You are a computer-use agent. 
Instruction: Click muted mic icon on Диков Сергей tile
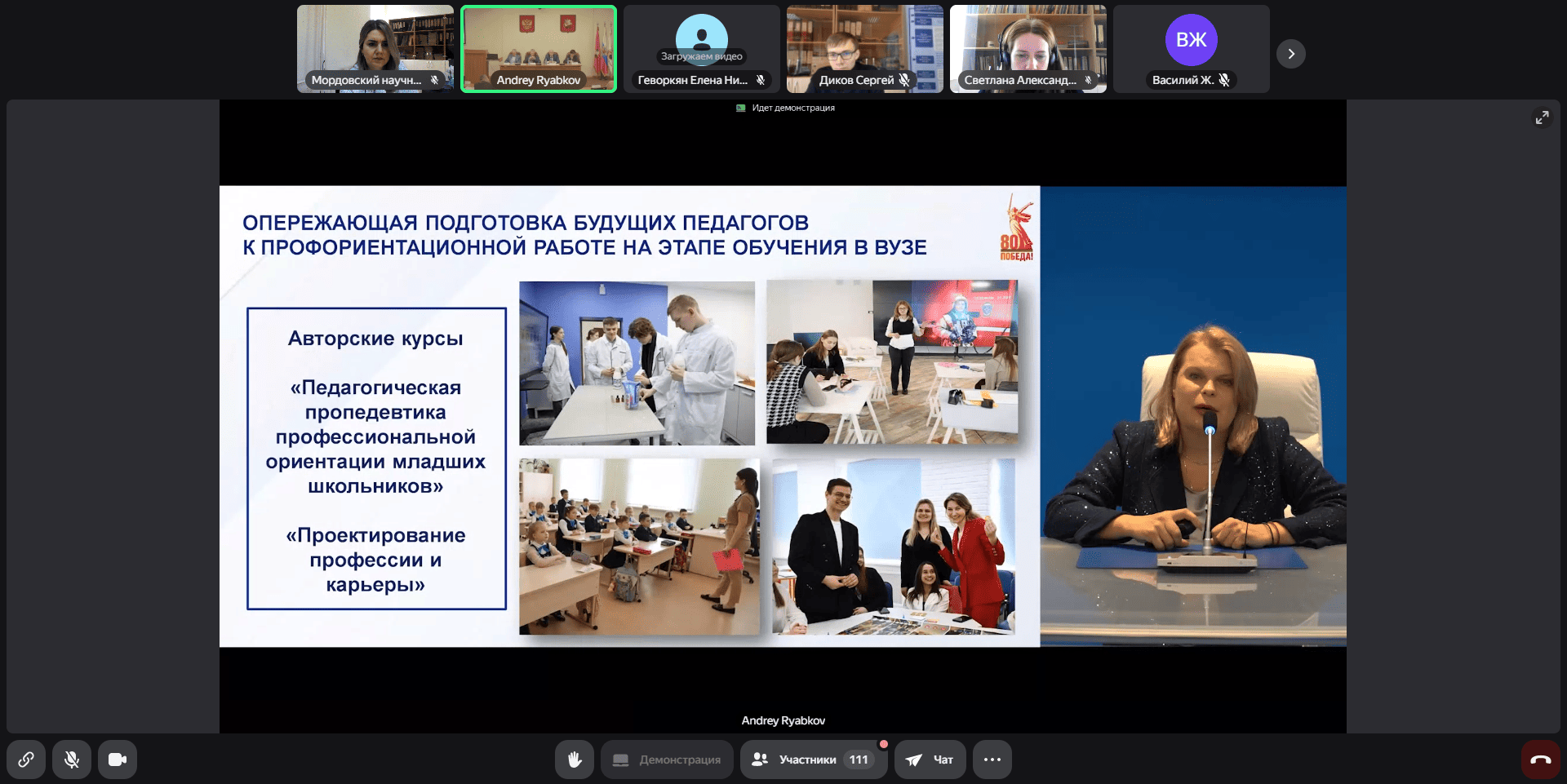pyautogui.click(x=904, y=80)
